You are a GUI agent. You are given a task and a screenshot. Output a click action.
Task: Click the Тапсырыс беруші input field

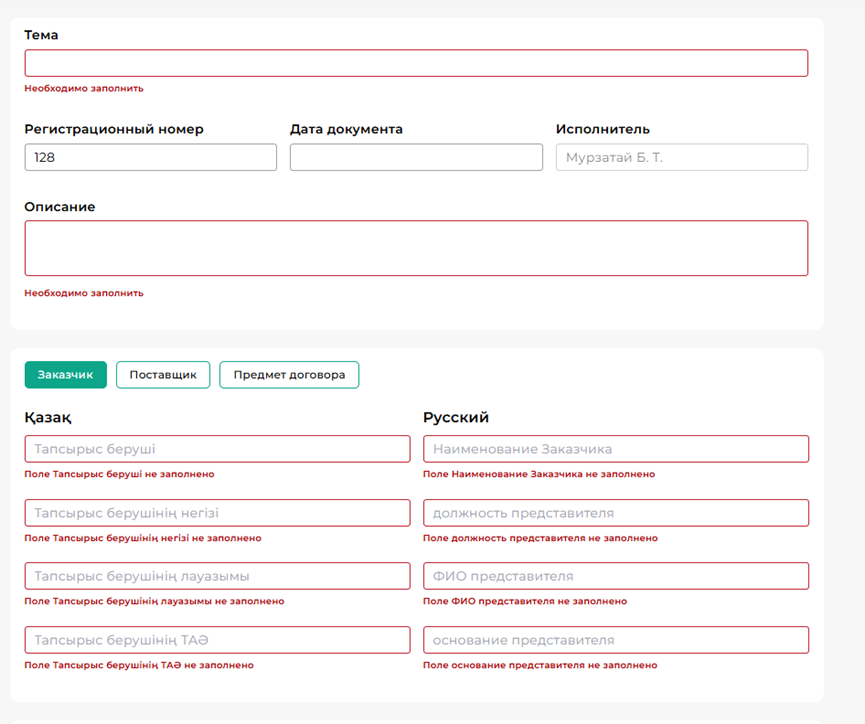coord(217,449)
